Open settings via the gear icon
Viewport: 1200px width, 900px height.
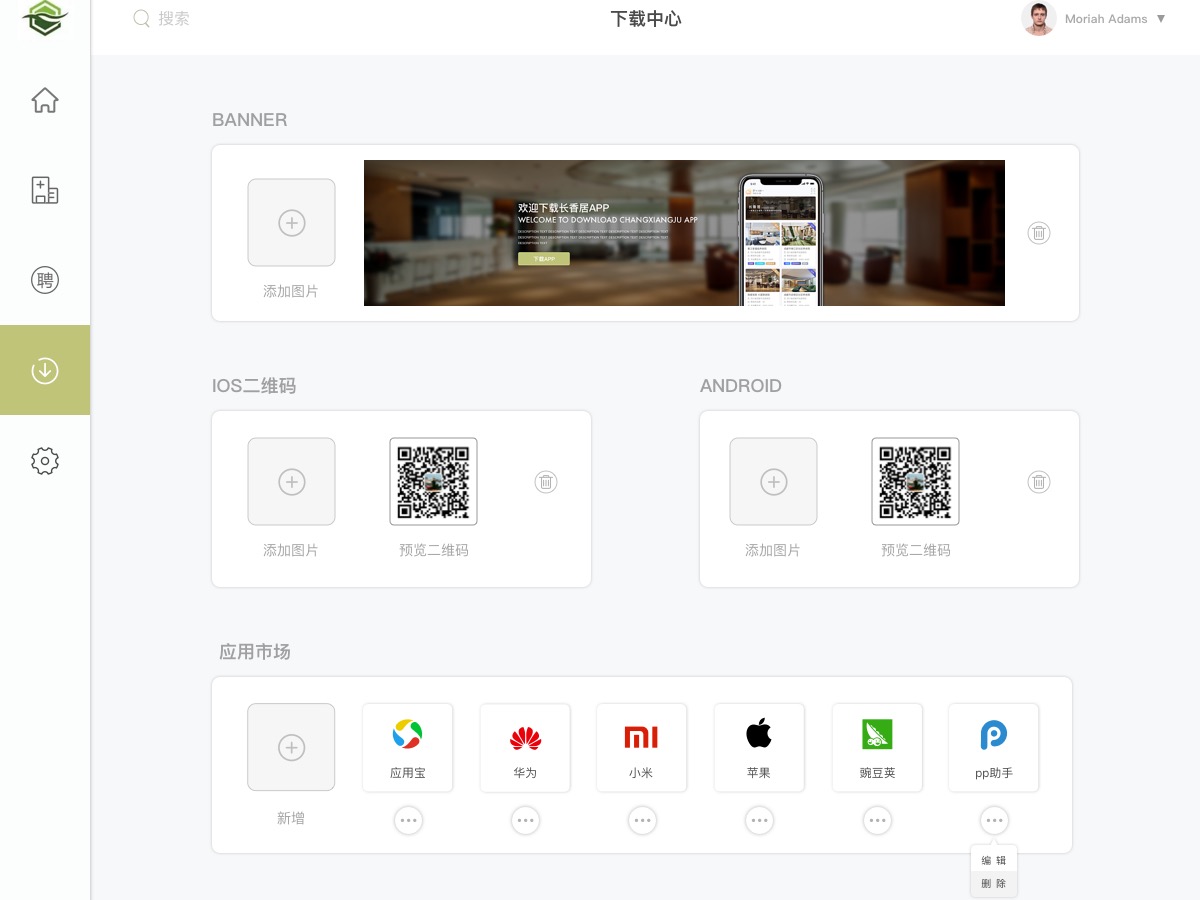(45, 461)
